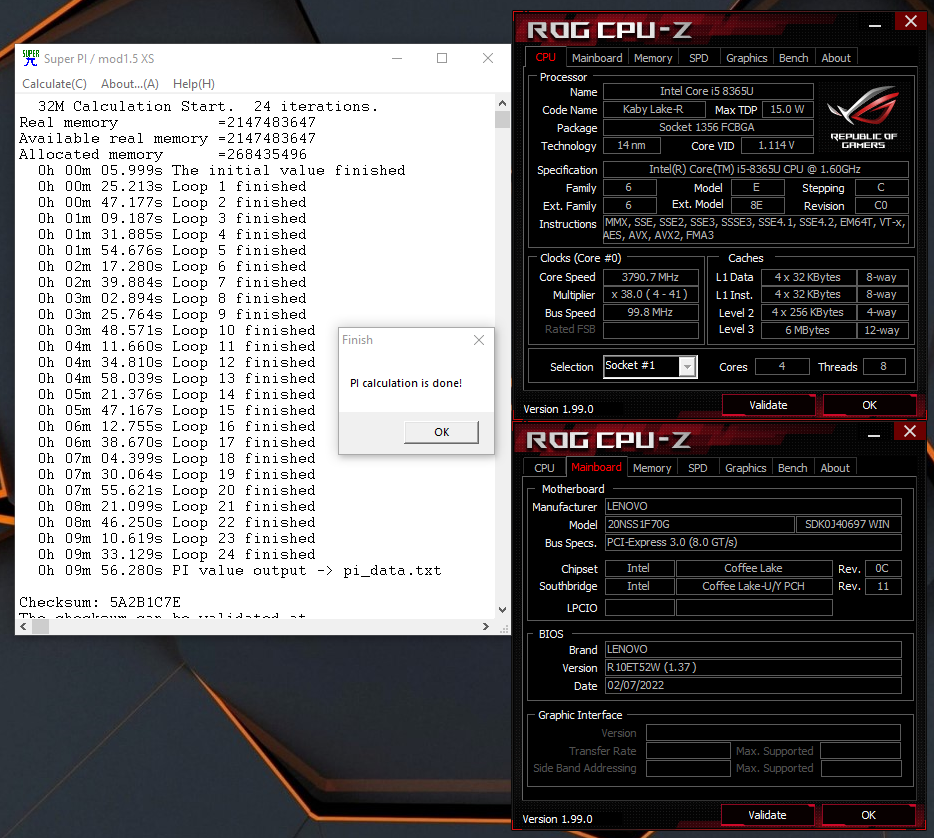This screenshot has width=934, height=838.
Task: Click Super PI vertical scrollbar down arrow
Action: (x=502, y=610)
